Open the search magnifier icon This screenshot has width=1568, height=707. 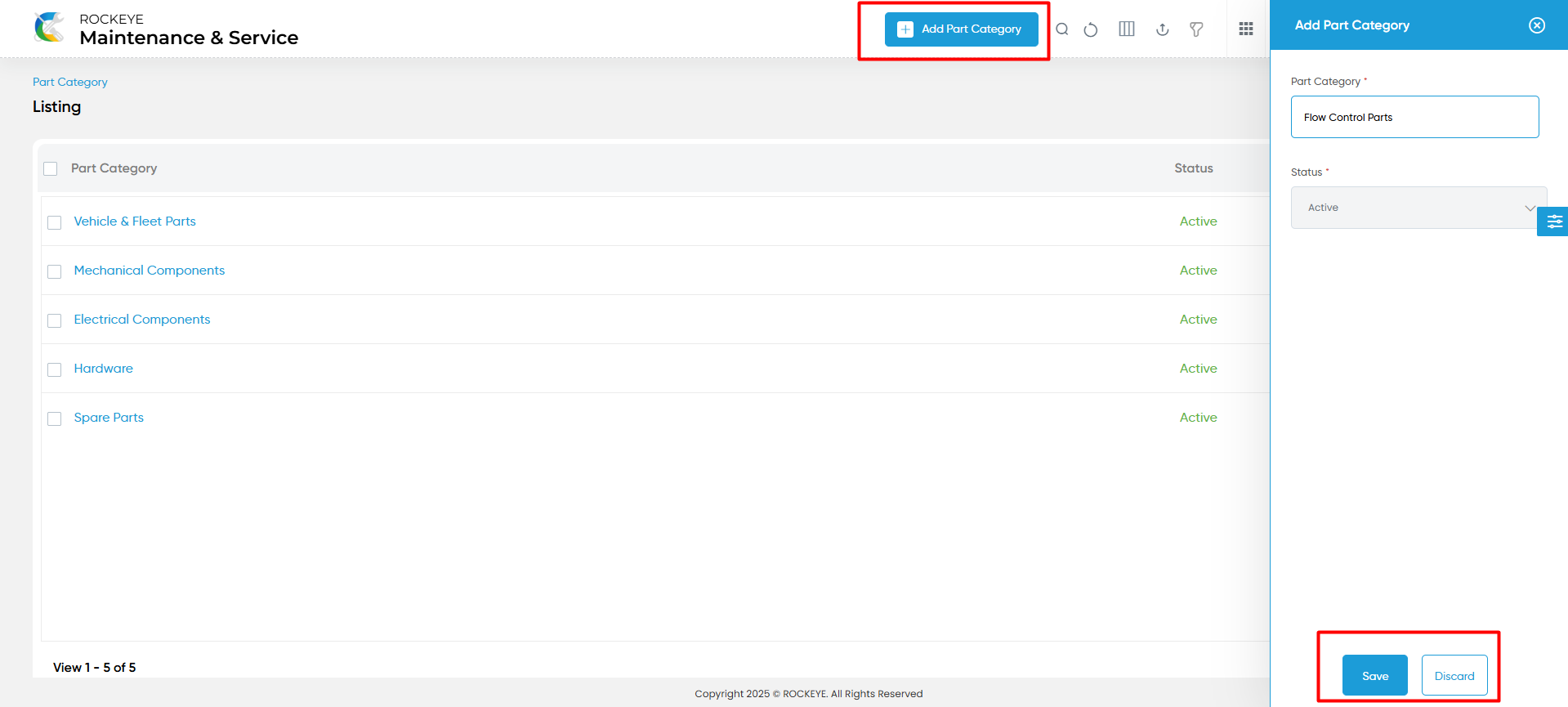(x=1062, y=29)
